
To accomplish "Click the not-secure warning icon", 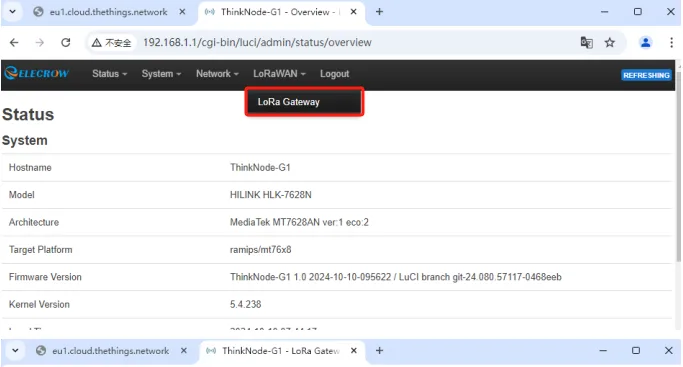I will 97,43.
